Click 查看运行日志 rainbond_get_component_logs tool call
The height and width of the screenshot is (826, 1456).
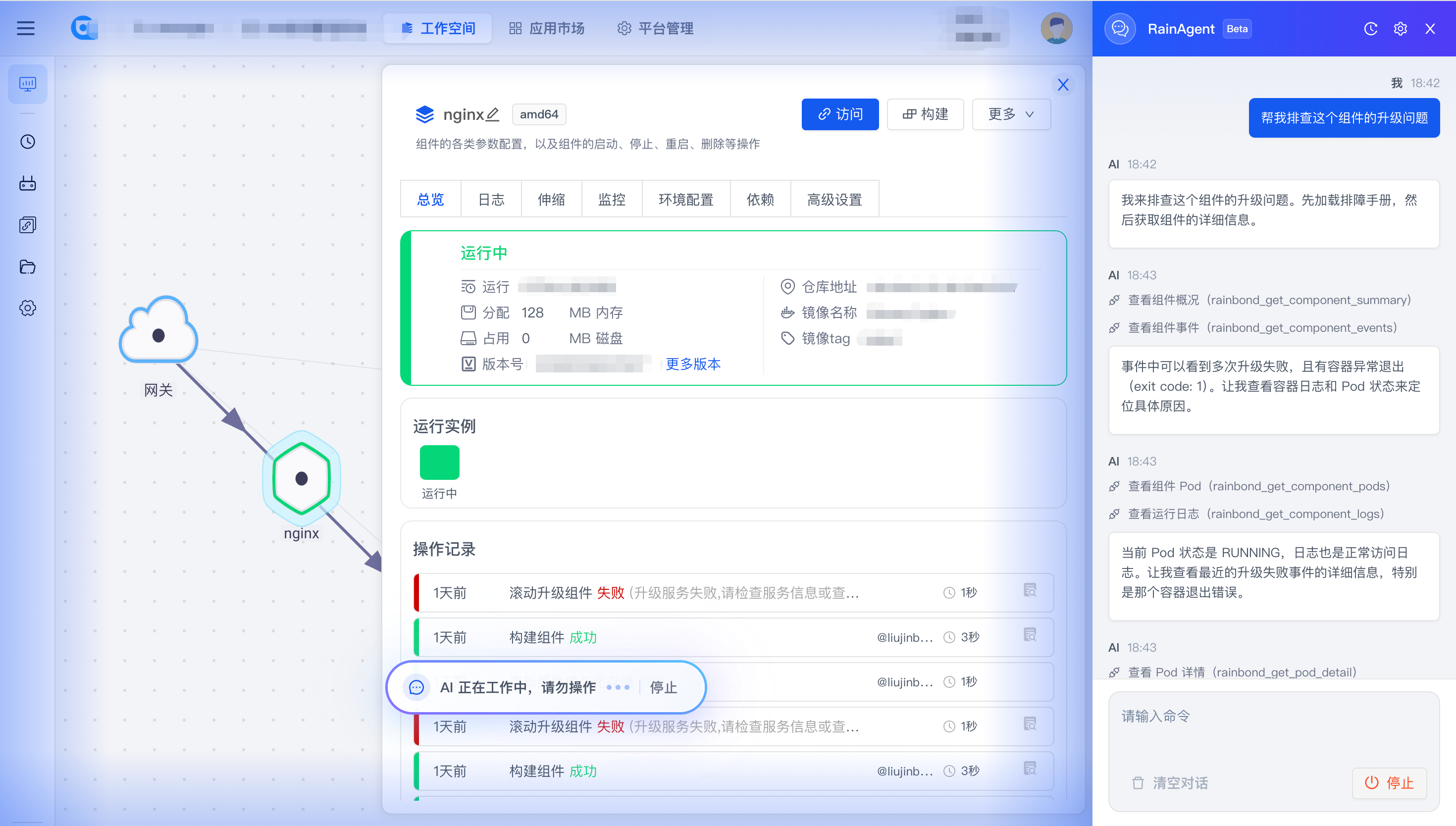[1247, 514]
